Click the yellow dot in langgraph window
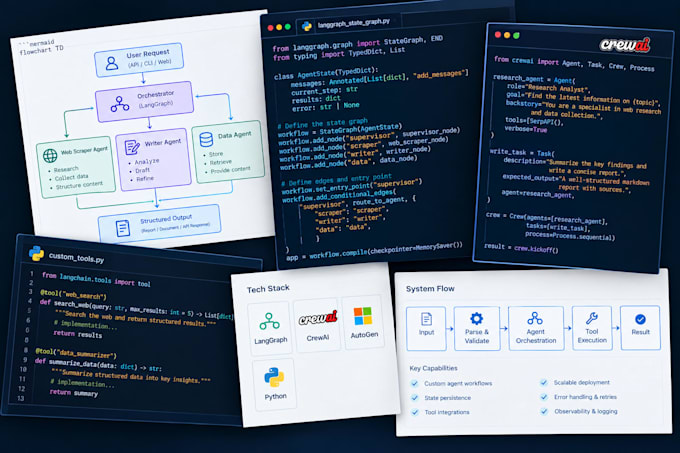 [279, 27]
